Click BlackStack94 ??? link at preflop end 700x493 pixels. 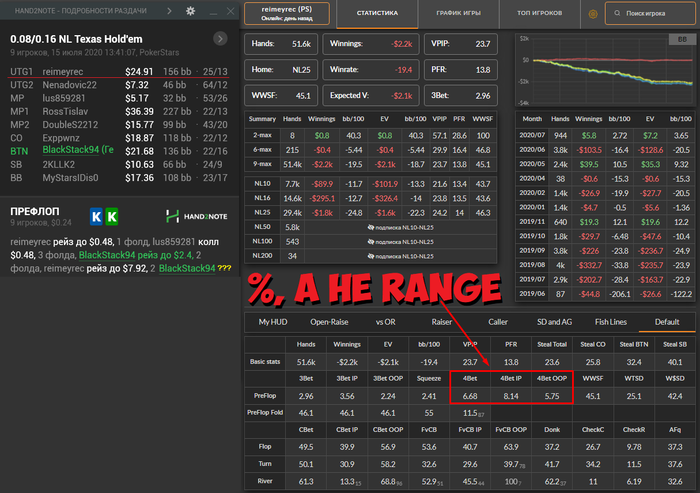[195, 268]
